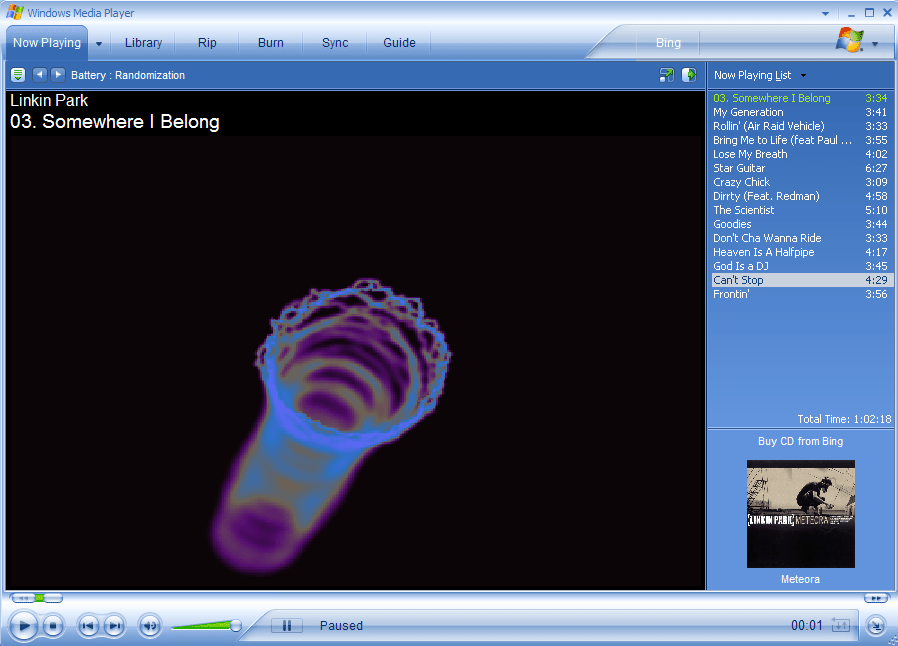Click the Stop playback button

[x=54, y=626]
